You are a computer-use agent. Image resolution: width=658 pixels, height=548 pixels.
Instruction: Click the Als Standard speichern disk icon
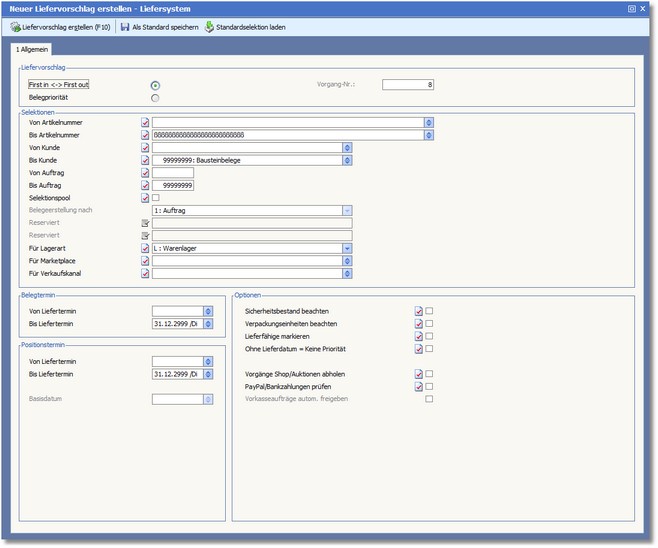pos(124,27)
